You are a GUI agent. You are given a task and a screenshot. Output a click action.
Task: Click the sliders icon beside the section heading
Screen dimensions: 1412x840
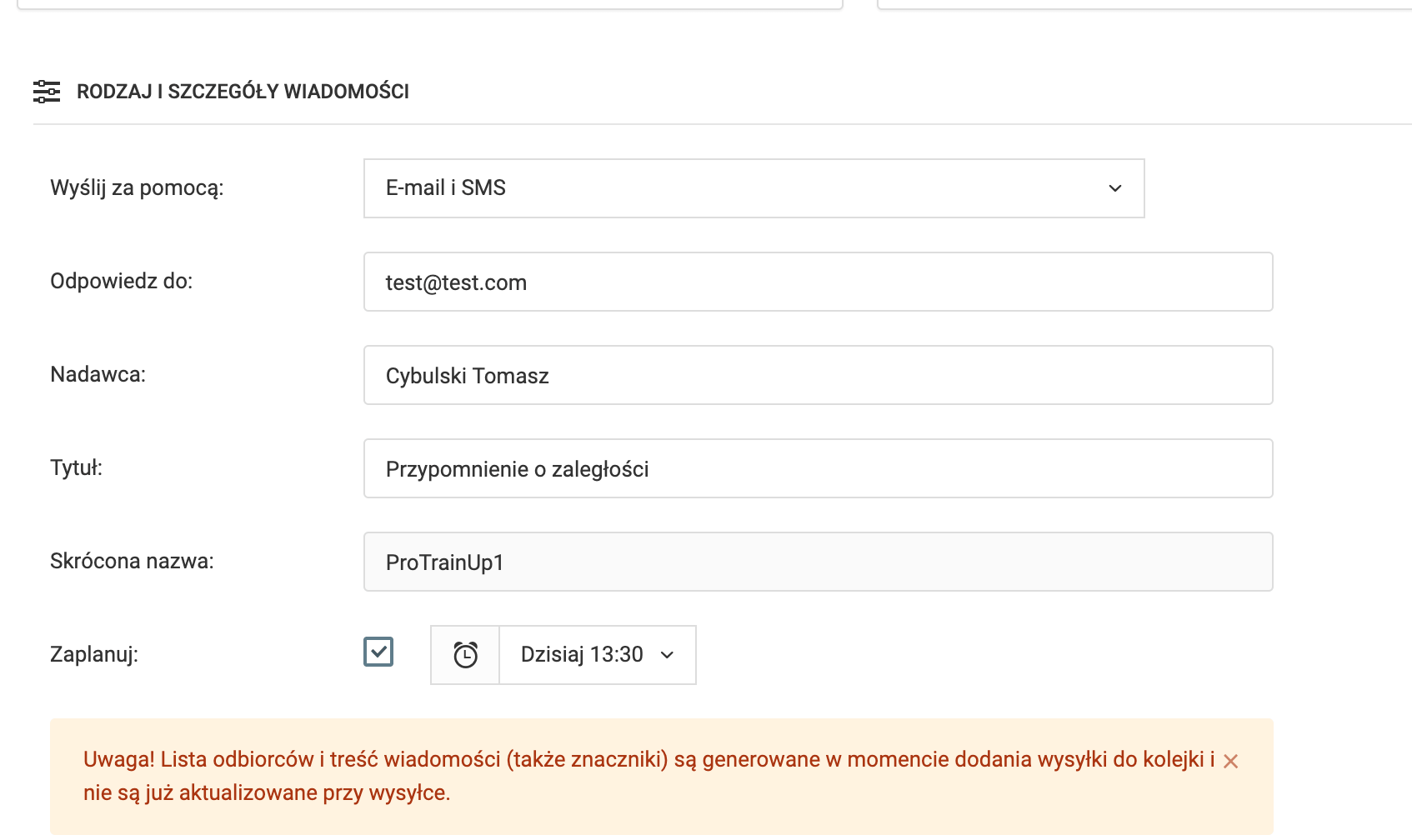coord(47,92)
